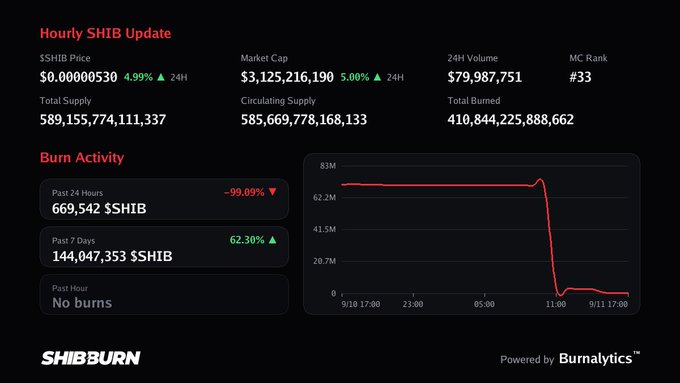Select the SHIB price $0.00000530
The image size is (680, 383).
[x=78, y=77]
